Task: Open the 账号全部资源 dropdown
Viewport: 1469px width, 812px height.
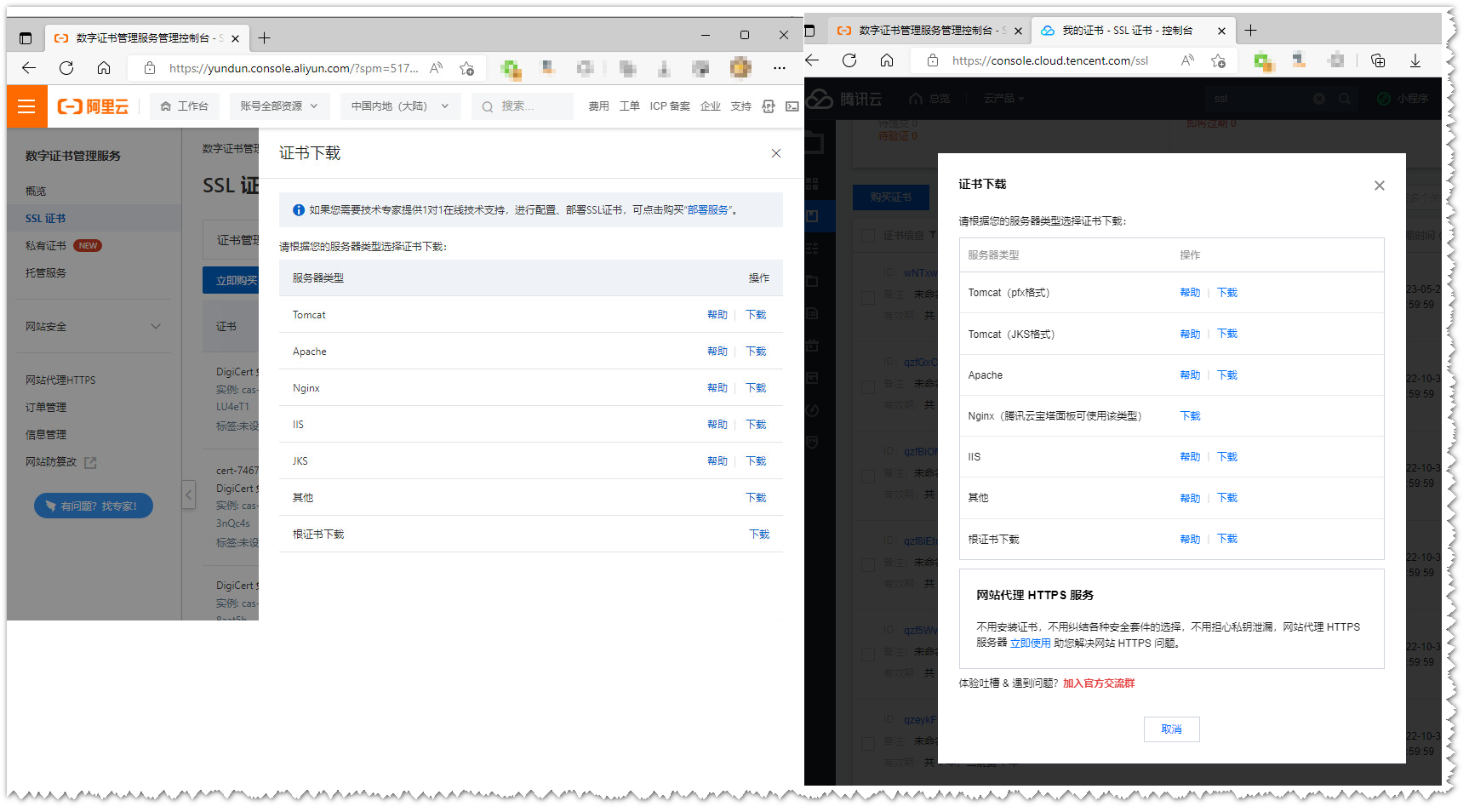Action: pyautogui.click(x=279, y=106)
